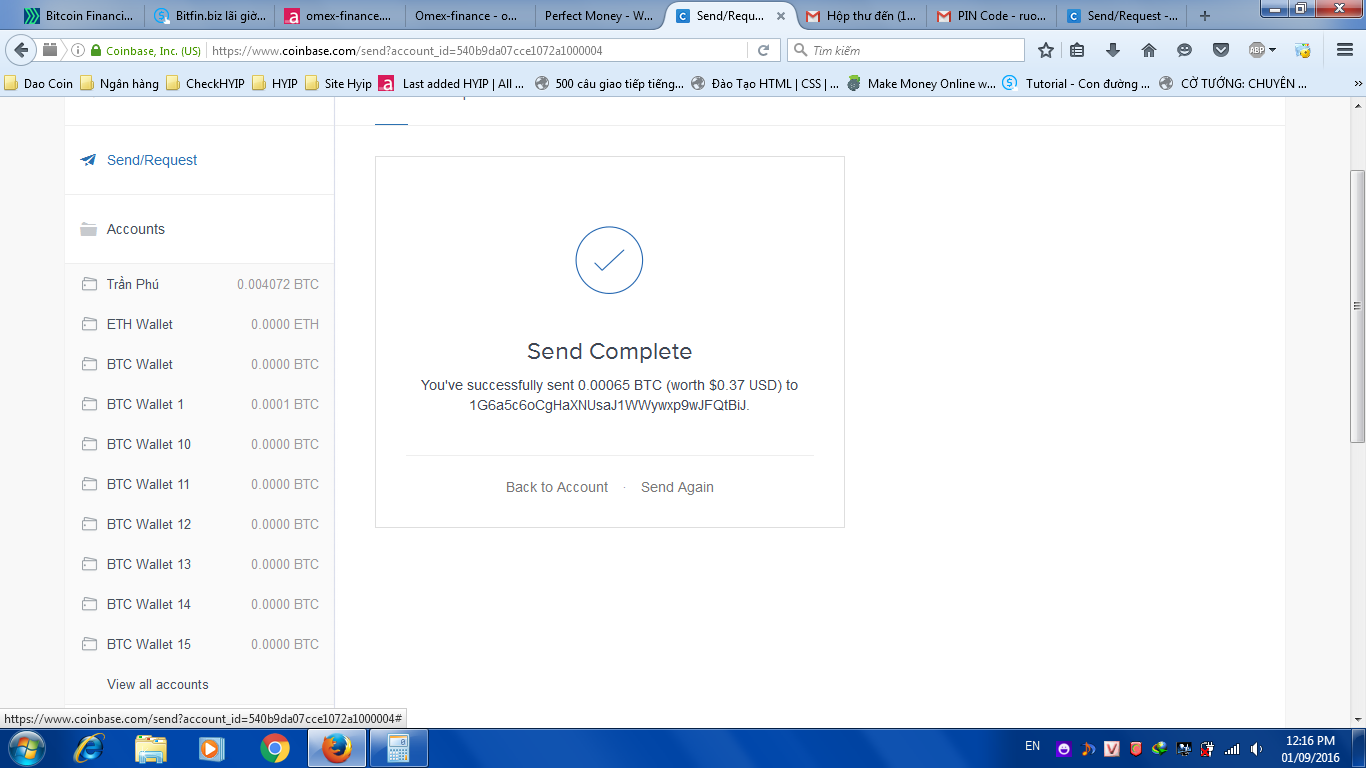Open the bookmarks list icon

click(1077, 50)
